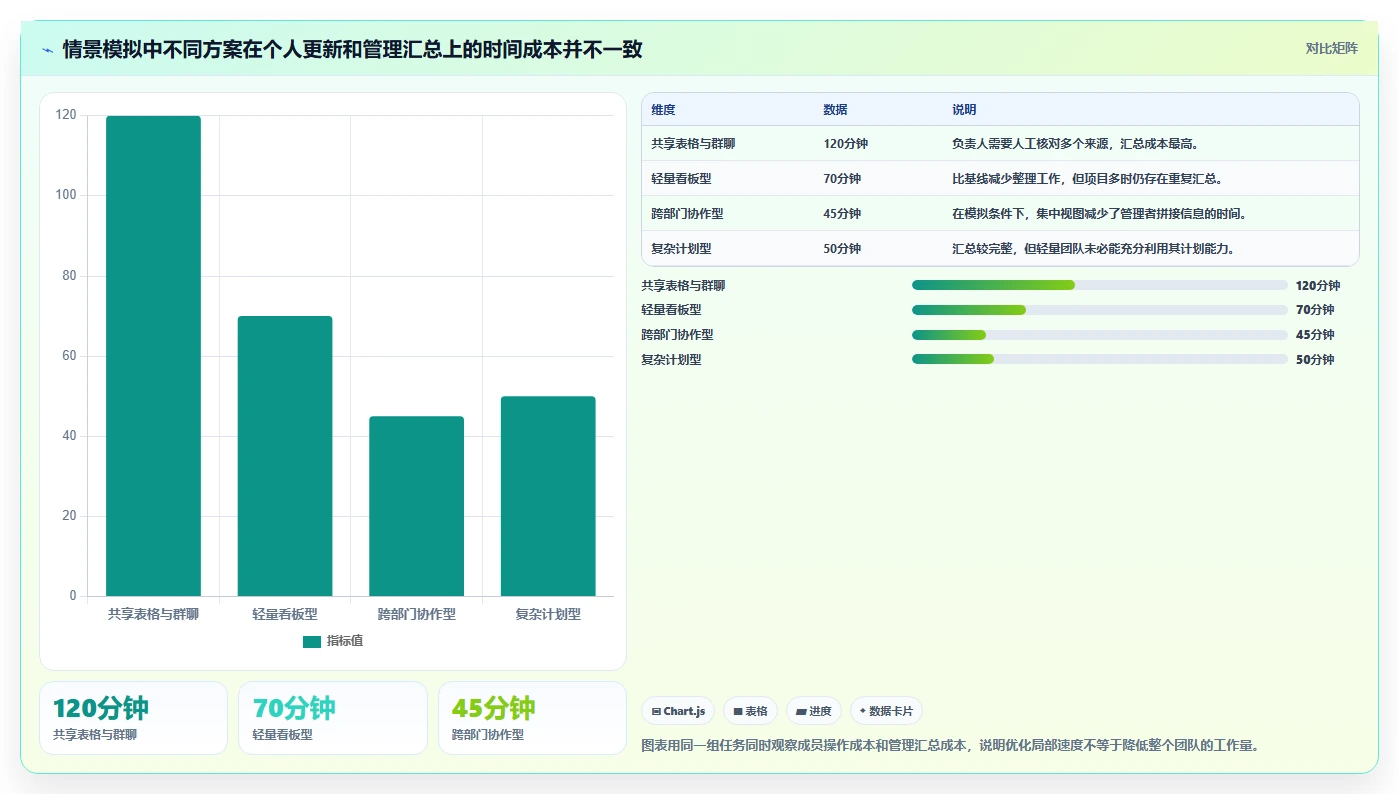1399x794 pixels.
Task: Click the 120分钟 cell in the table
Action: [845, 144]
